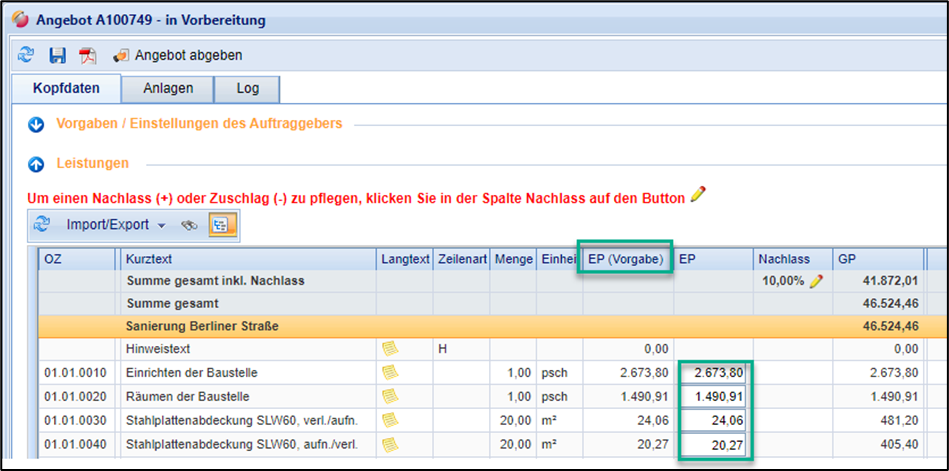Switch to the Log tab
949x471 pixels.
[248, 88]
